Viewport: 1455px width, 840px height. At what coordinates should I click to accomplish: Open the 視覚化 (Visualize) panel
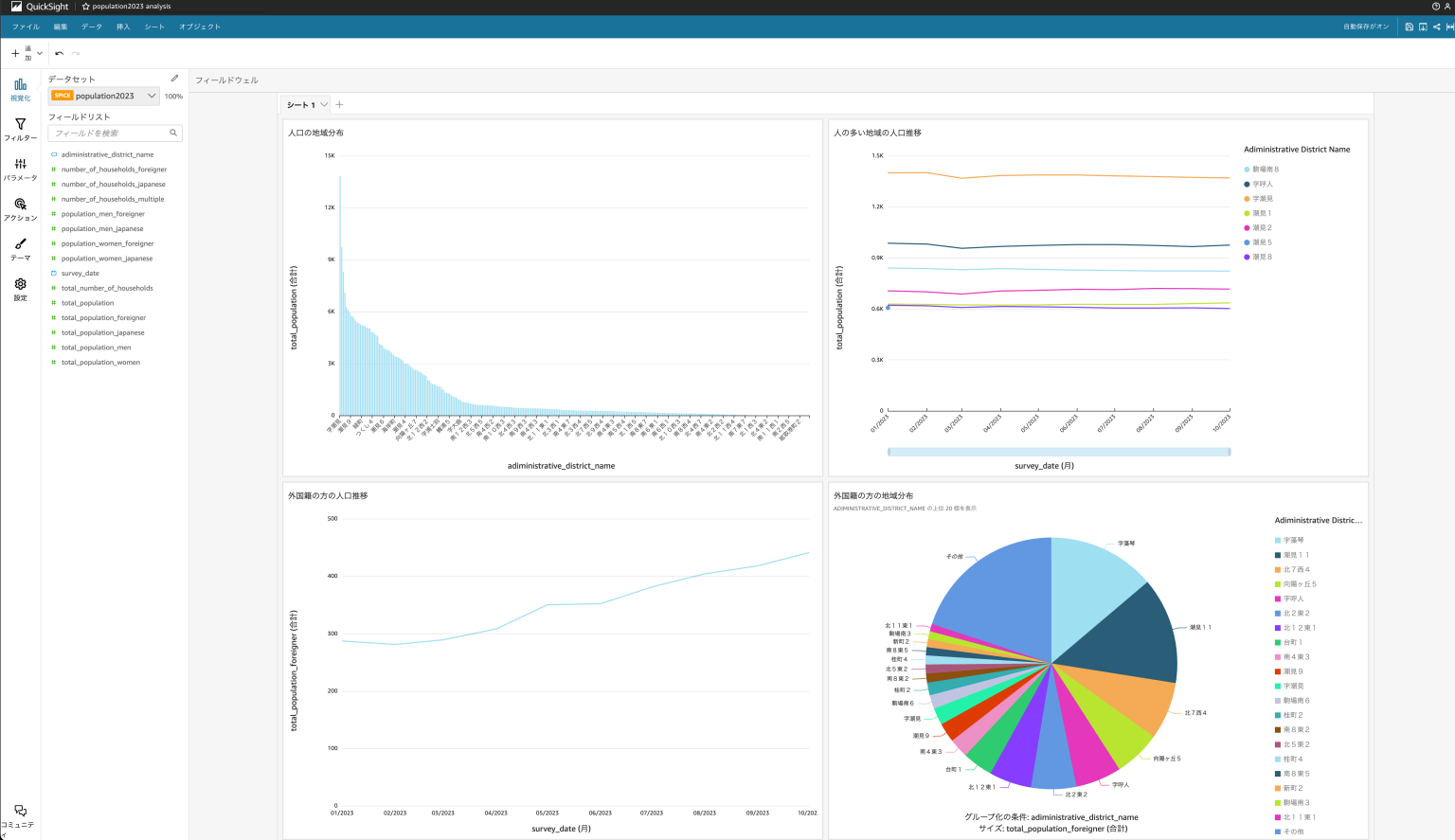[x=19, y=89]
